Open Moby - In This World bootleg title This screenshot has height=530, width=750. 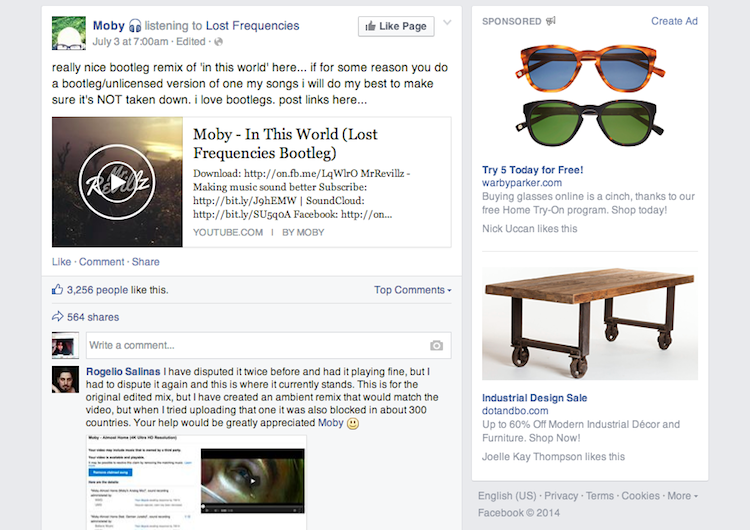[285, 143]
